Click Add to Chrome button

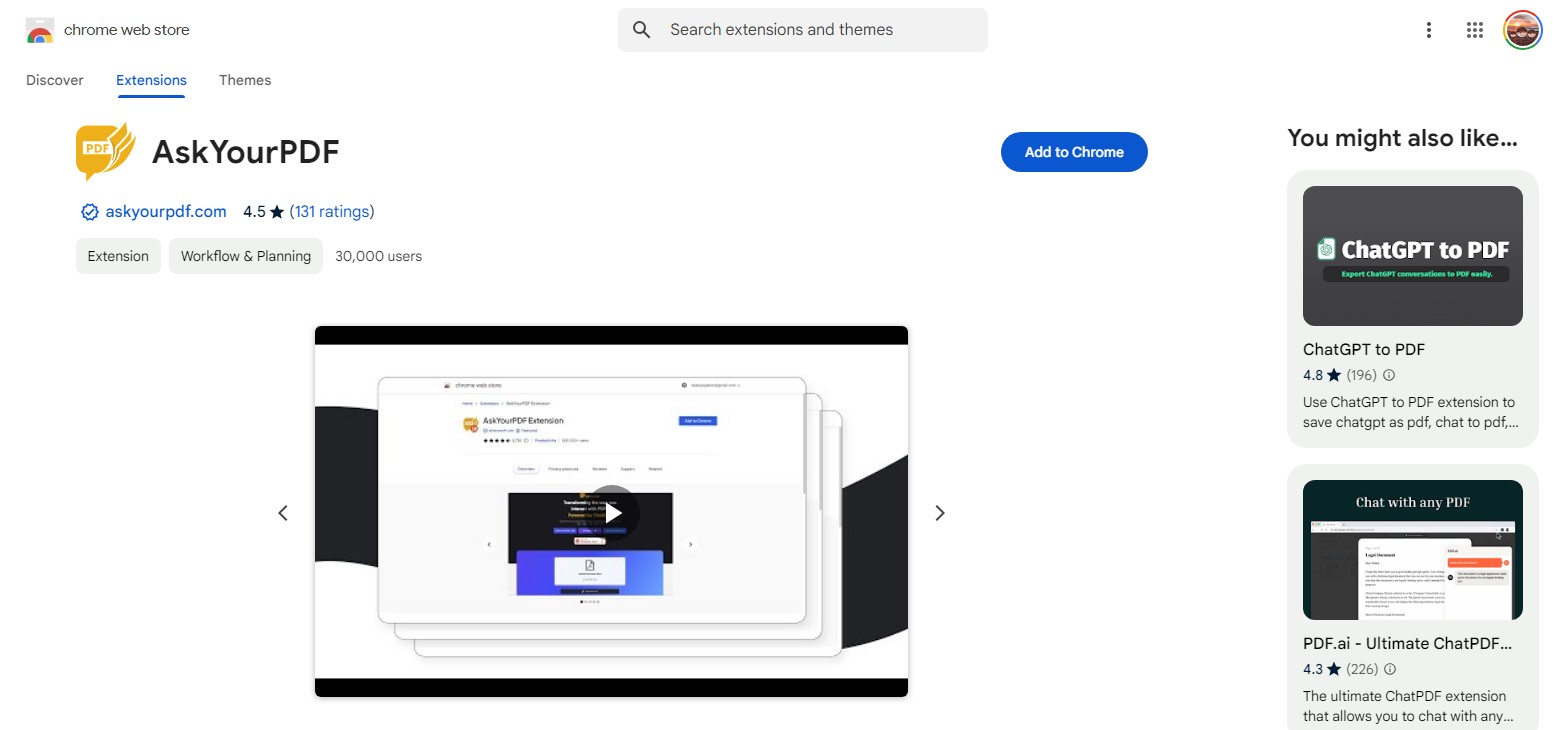pyautogui.click(x=1074, y=152)
